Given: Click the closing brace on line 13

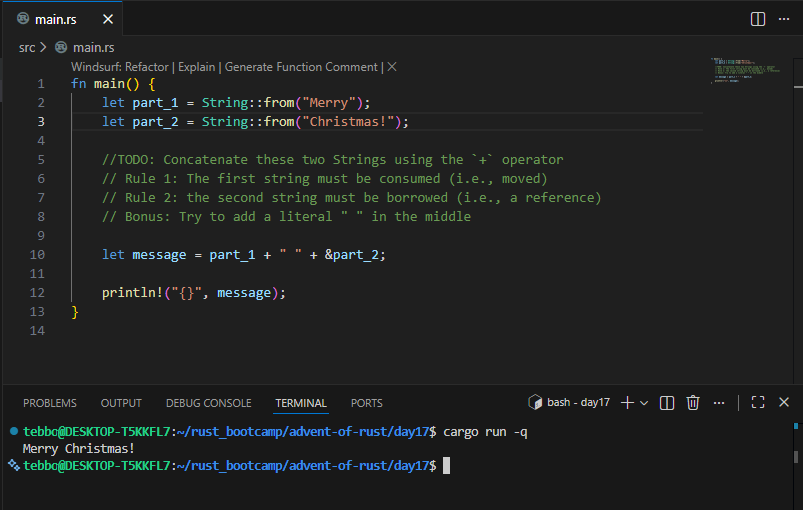Looking at the screenshot, I should pos(75,312).
